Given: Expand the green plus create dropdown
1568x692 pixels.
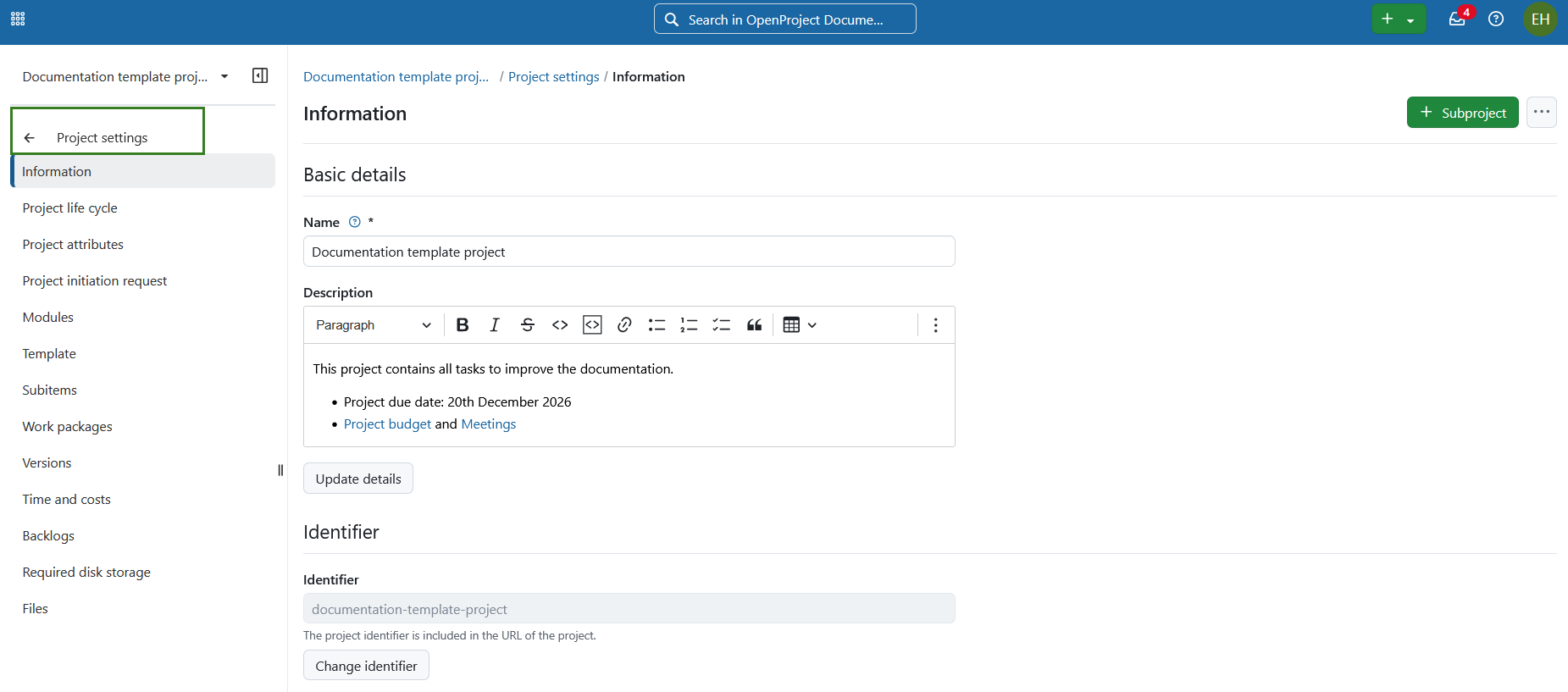Looking at the screenshot, I should point(1398,19).
